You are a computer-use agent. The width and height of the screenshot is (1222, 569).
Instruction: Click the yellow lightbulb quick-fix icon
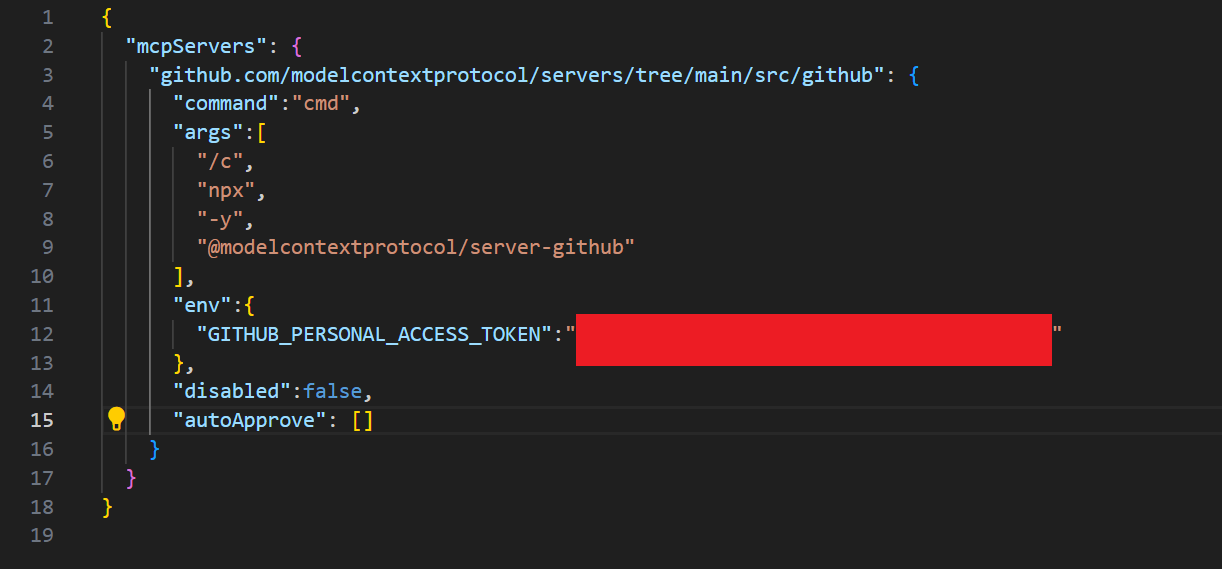point(116,418)
